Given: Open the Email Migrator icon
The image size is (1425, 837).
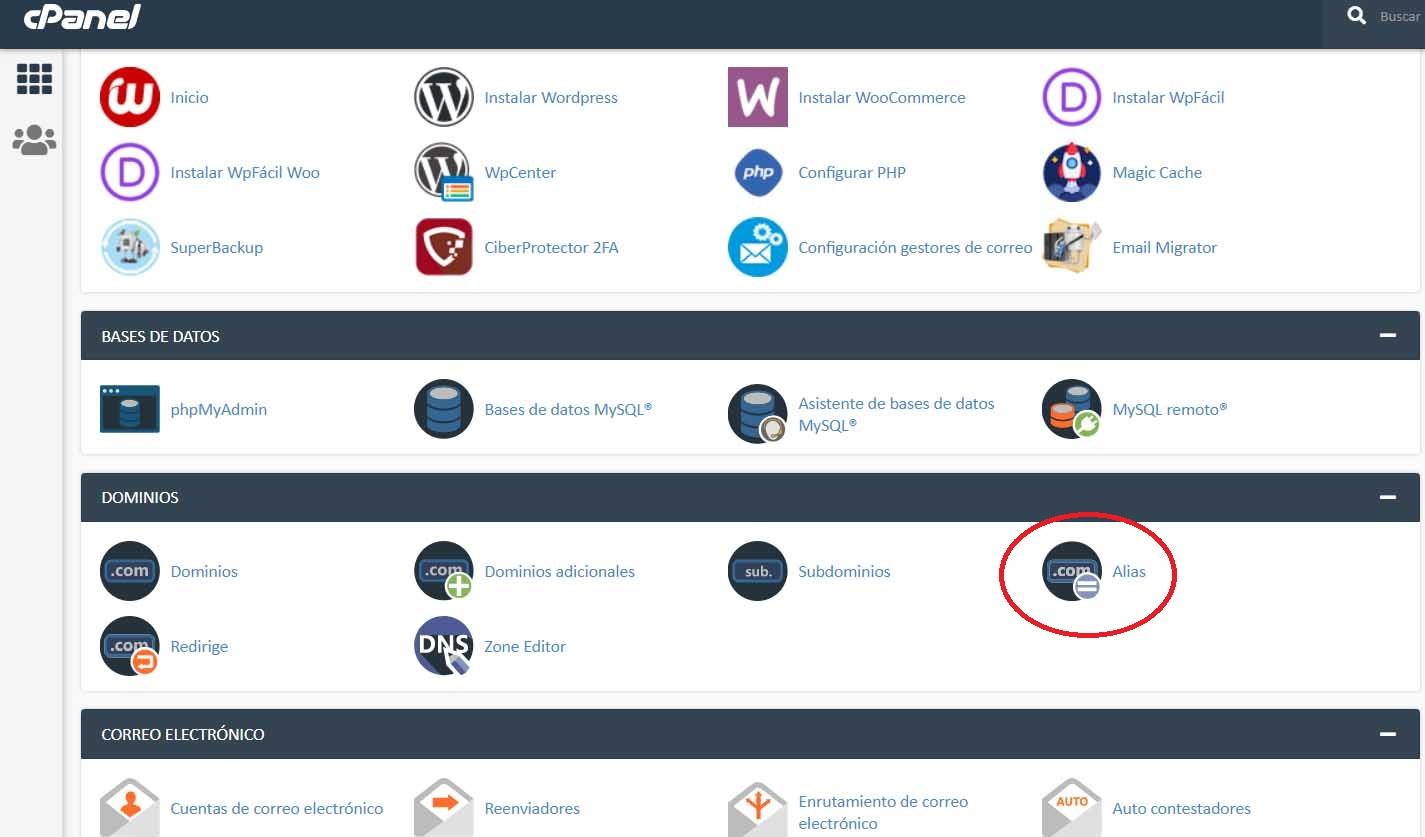Looking at the screenshot, I should click(1072, 247).
